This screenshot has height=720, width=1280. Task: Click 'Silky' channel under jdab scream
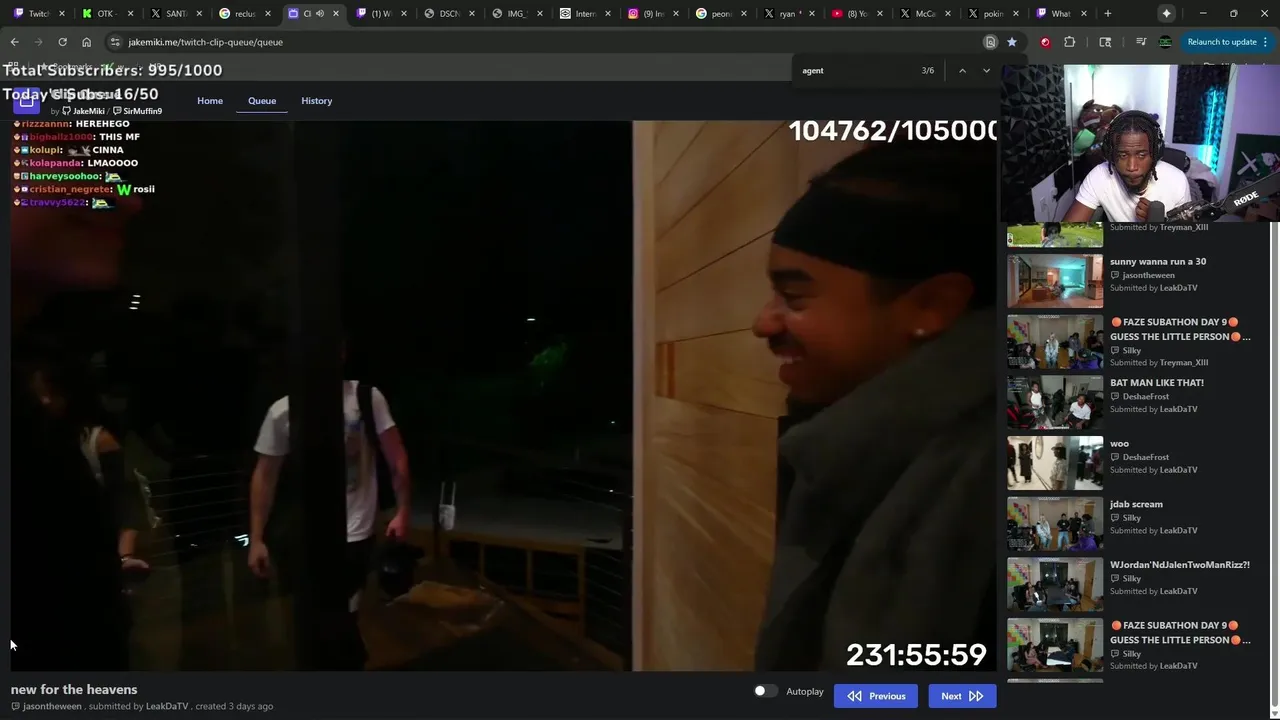[1131, 518]
